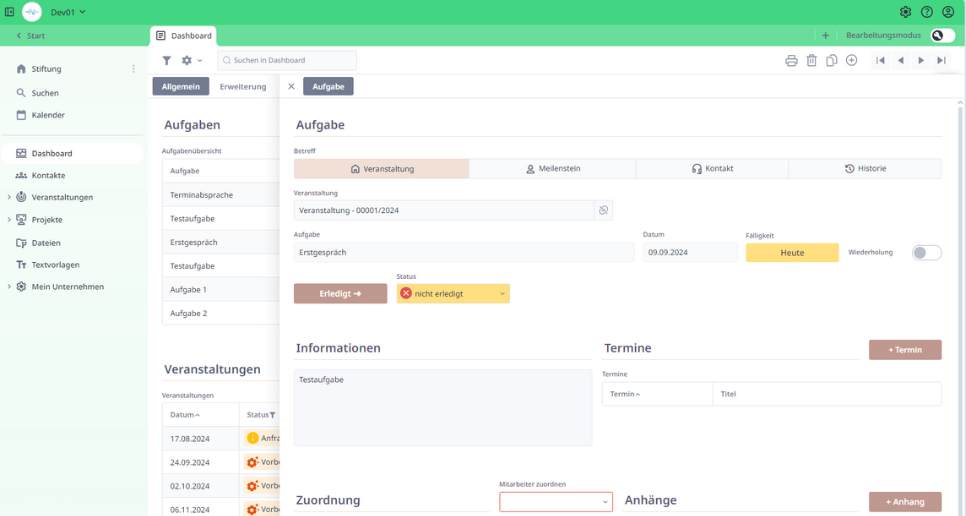
Task: Enable the Wiederholung toggle
Action: [x=926, y=253]
